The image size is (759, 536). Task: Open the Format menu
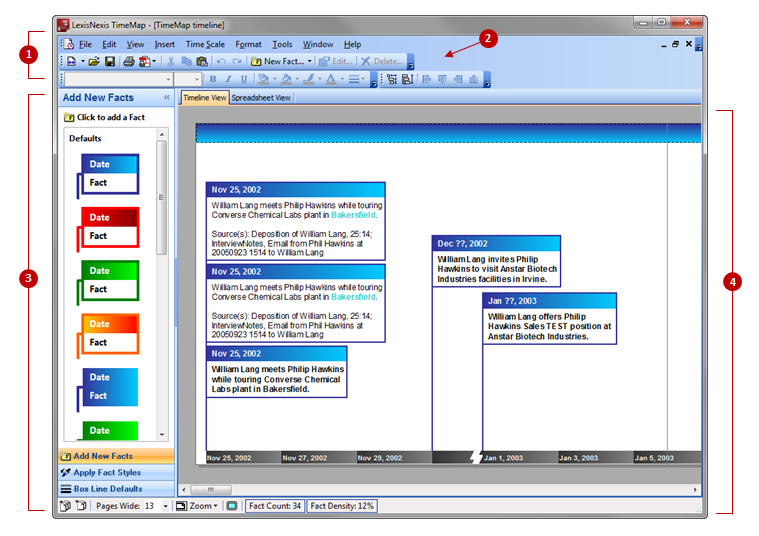pos(248,45)
